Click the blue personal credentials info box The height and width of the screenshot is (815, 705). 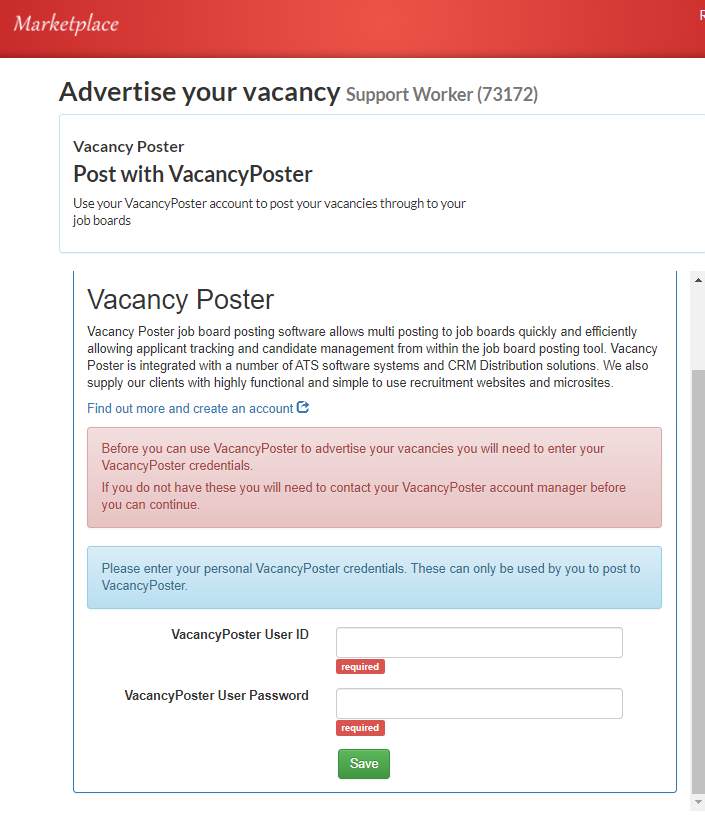coord(374,577)
